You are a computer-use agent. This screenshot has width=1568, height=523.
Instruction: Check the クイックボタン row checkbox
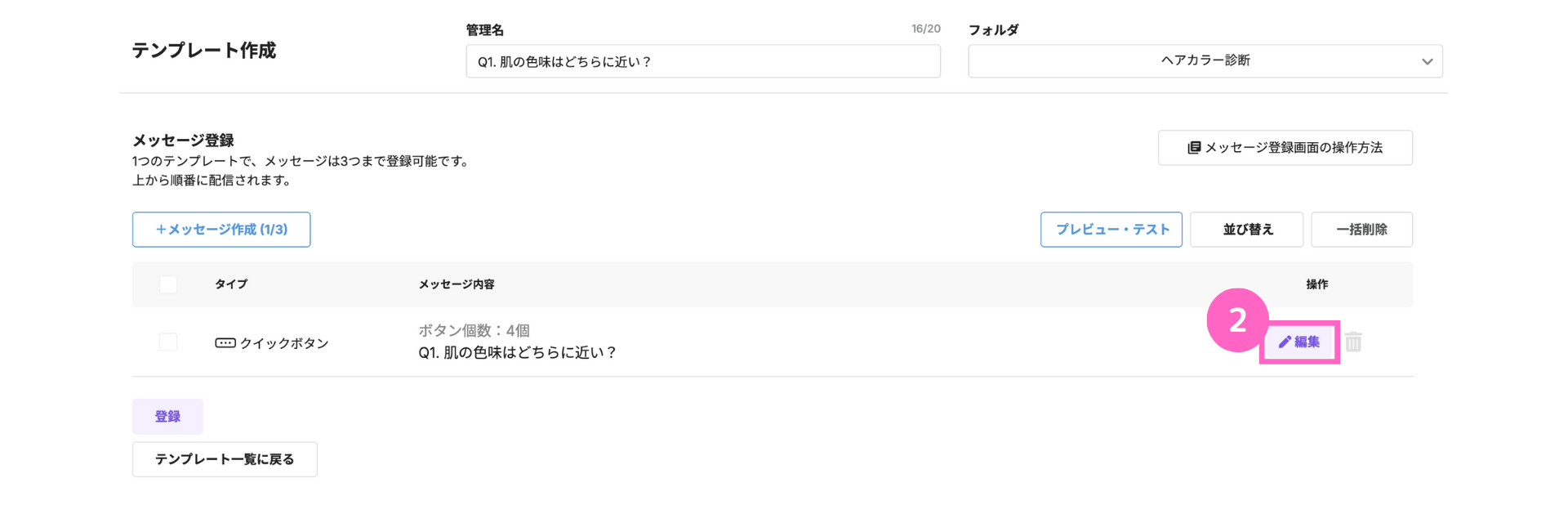point(168,342)
